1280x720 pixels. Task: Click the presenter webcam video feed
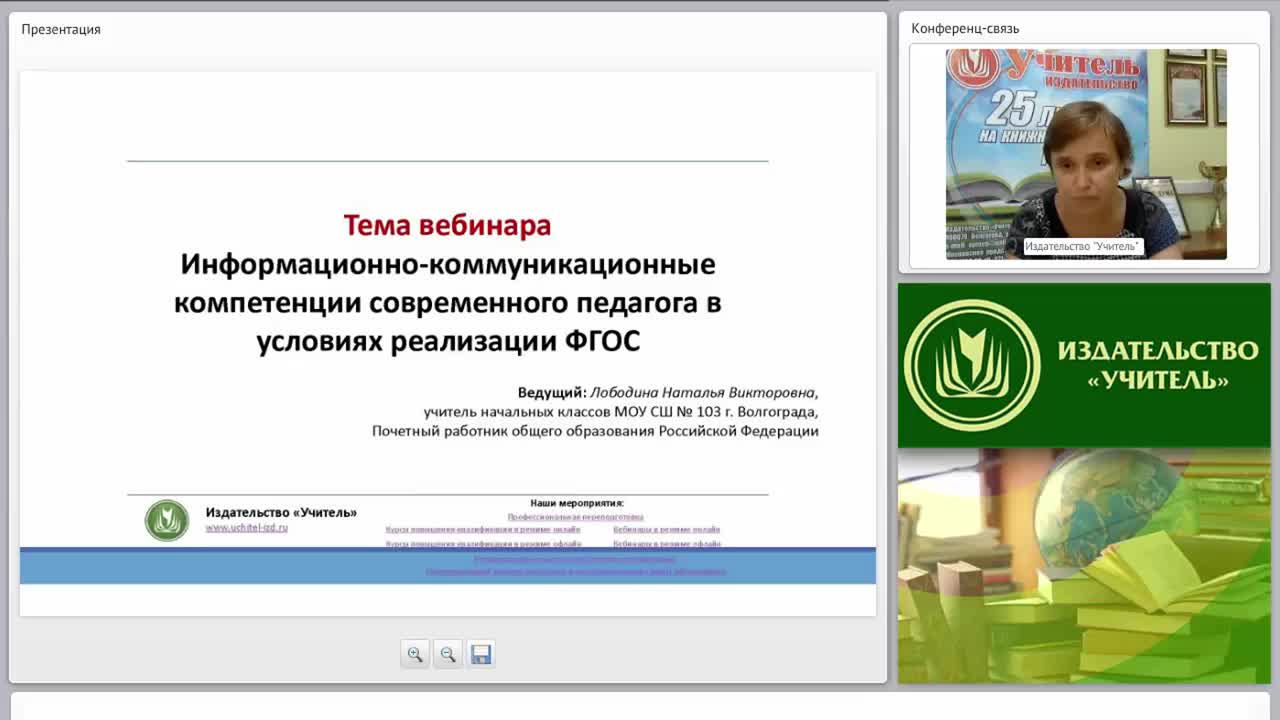point(1086,154)
